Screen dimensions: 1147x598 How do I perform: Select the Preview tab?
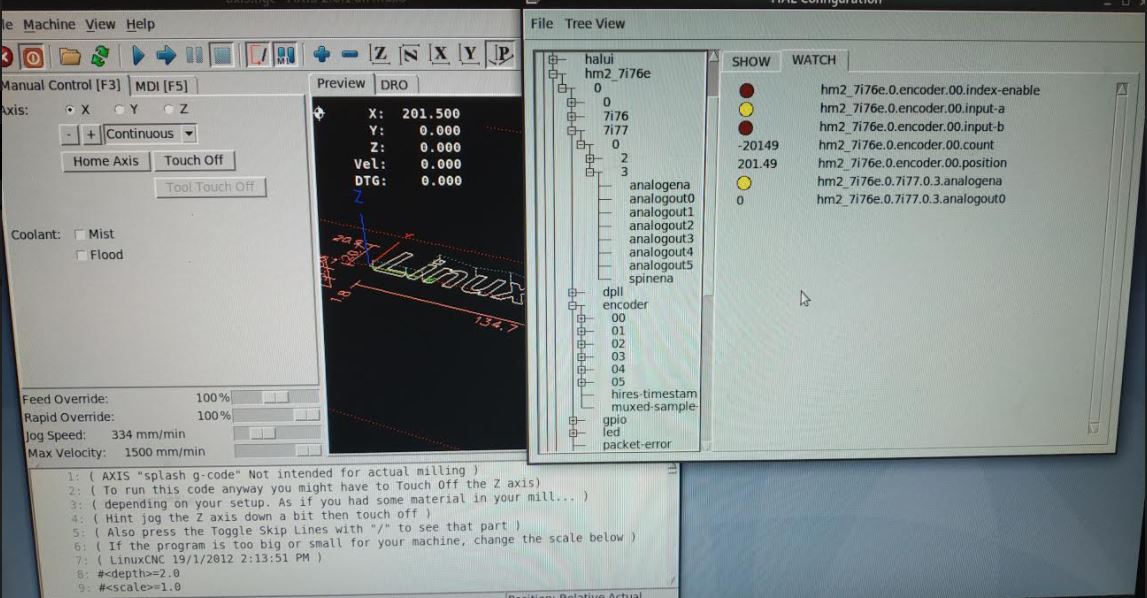pyautogui.click(x=341, y=83)
